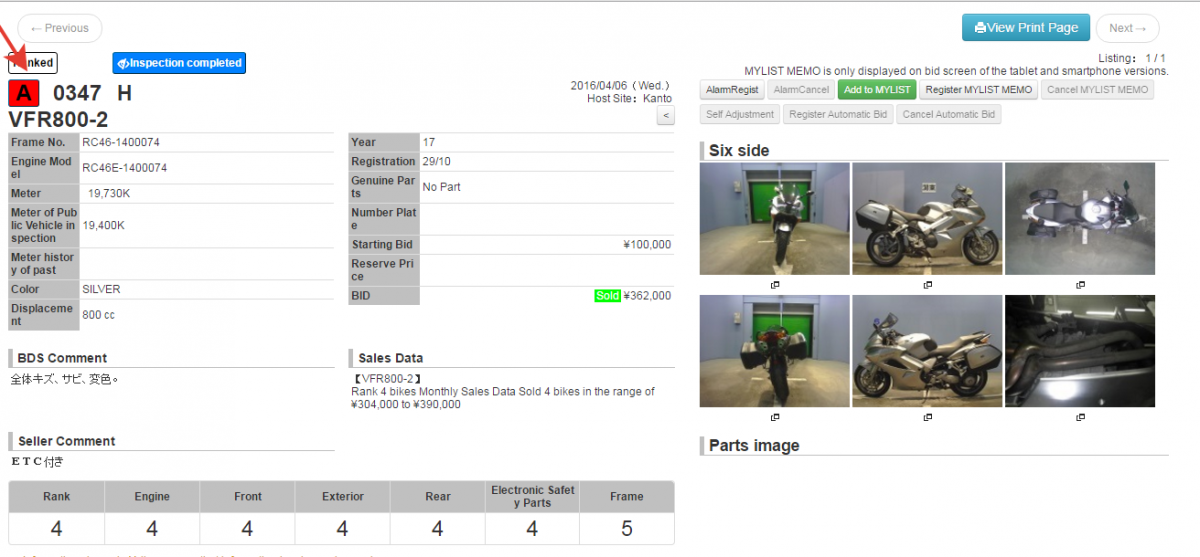Add this bike to MYLIST
The image size is (1200, 557).
877,90
